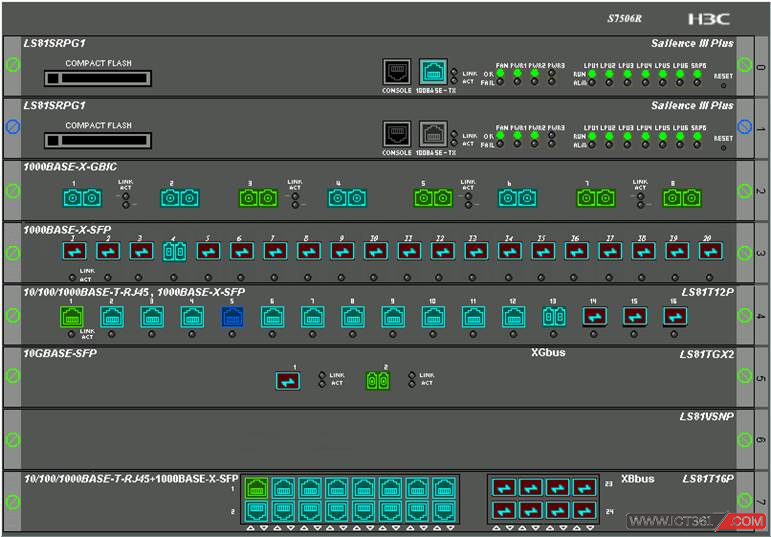Viewport: 771px width, 537px height.
Task: Click the blue screw on slot 1 right edge
Action: 745,127
